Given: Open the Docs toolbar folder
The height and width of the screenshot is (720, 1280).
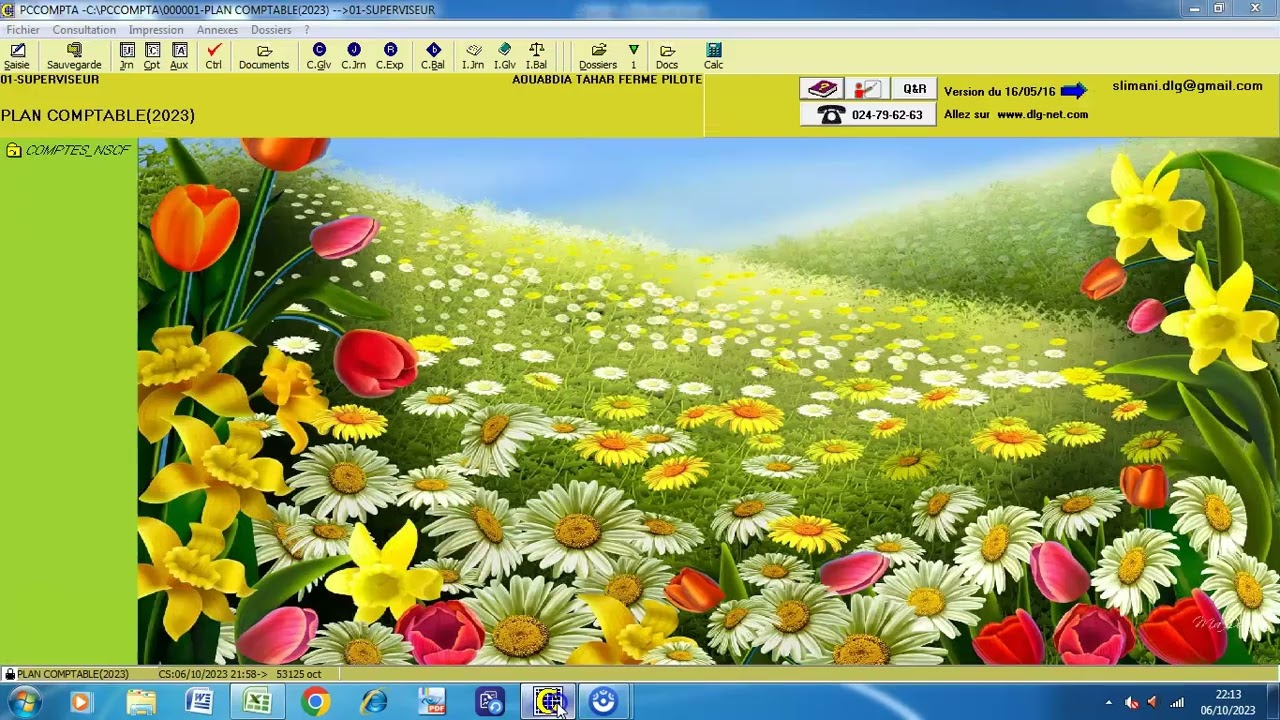Looking at the screenshot, I should tap(667, 56).
